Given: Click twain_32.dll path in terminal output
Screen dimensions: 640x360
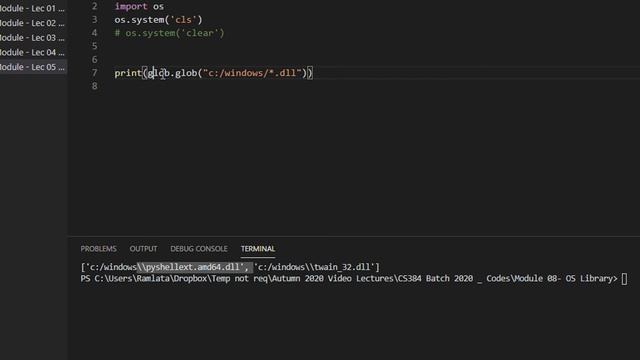Looking at the screenshot, I should pyautogui.click(x=314, y=267).
